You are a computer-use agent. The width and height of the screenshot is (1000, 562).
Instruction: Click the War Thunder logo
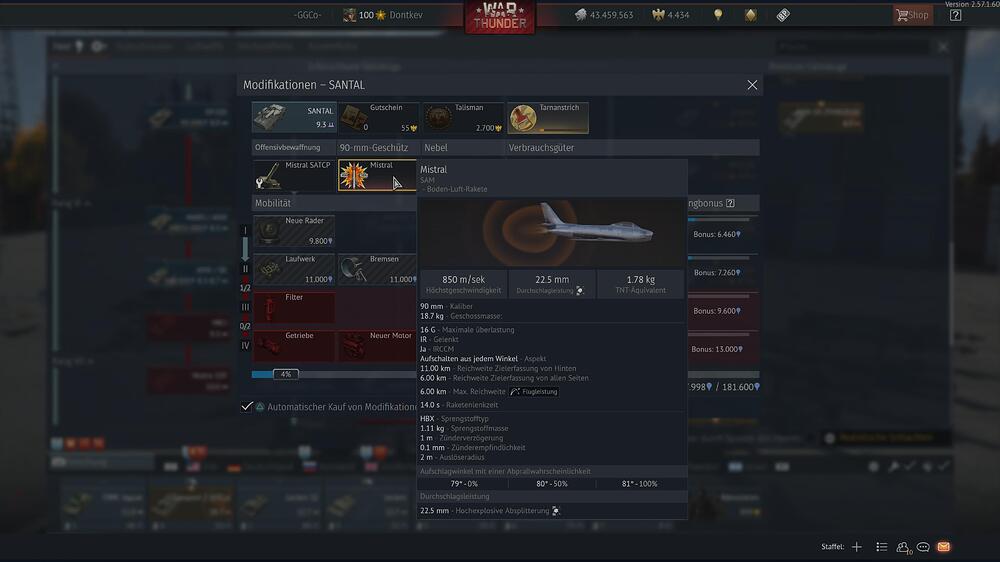(499, 17)
